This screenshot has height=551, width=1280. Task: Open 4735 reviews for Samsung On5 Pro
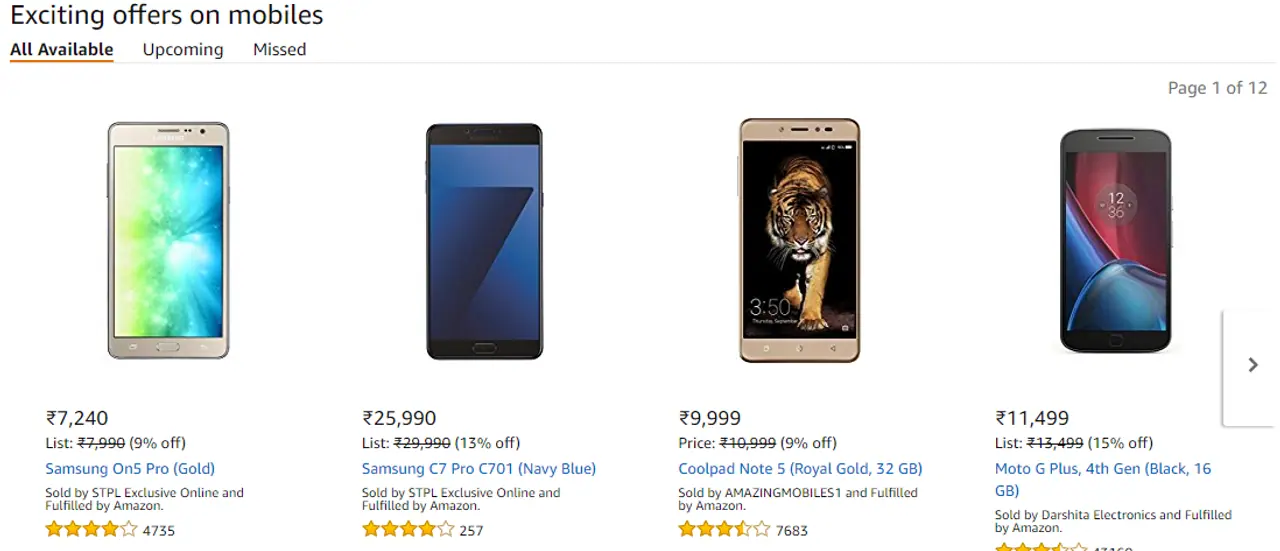coord(159,531)
